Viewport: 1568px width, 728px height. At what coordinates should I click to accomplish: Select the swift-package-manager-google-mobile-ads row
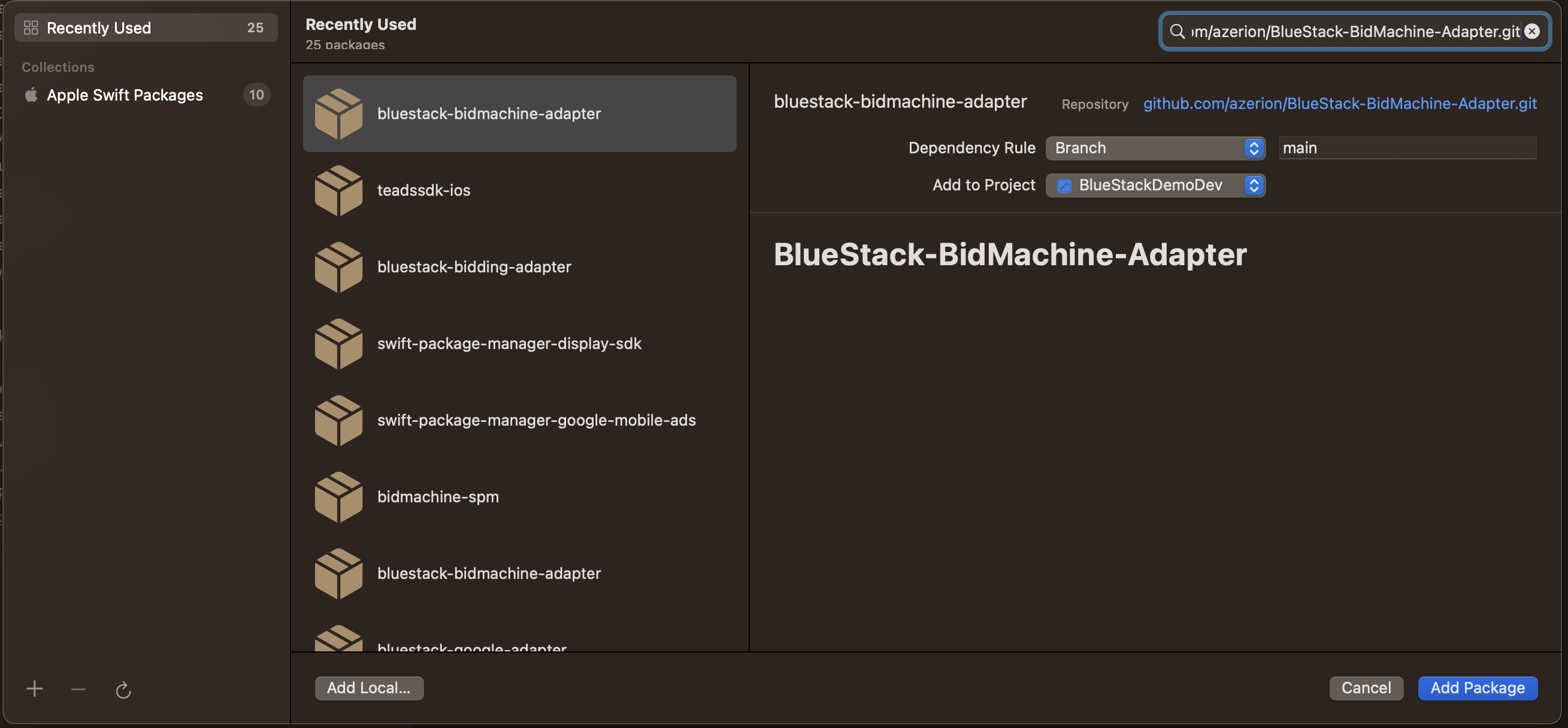coord(519,421)
